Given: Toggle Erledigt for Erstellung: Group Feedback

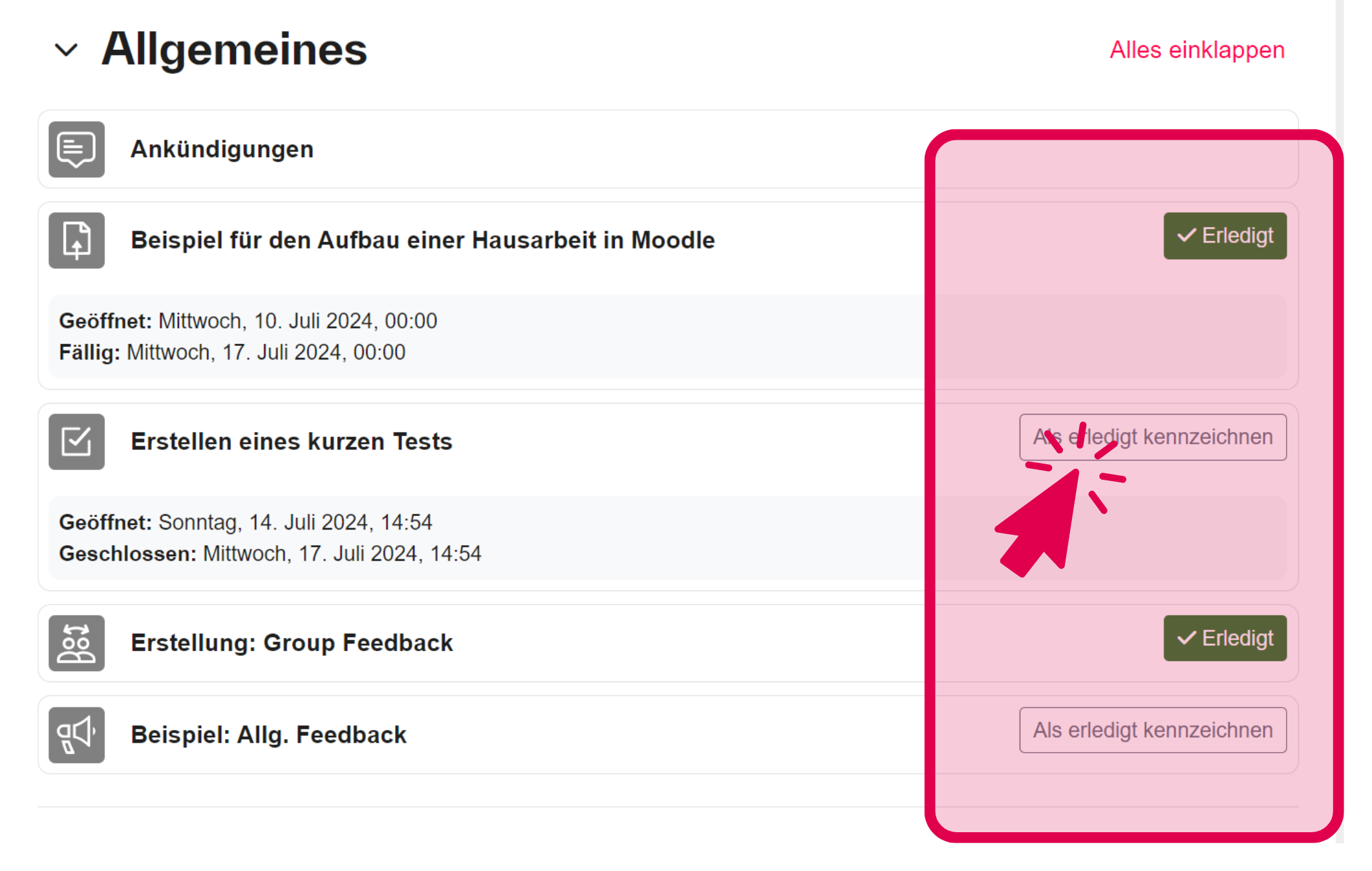Looking at the screenshot, I should coord(1225,638).
